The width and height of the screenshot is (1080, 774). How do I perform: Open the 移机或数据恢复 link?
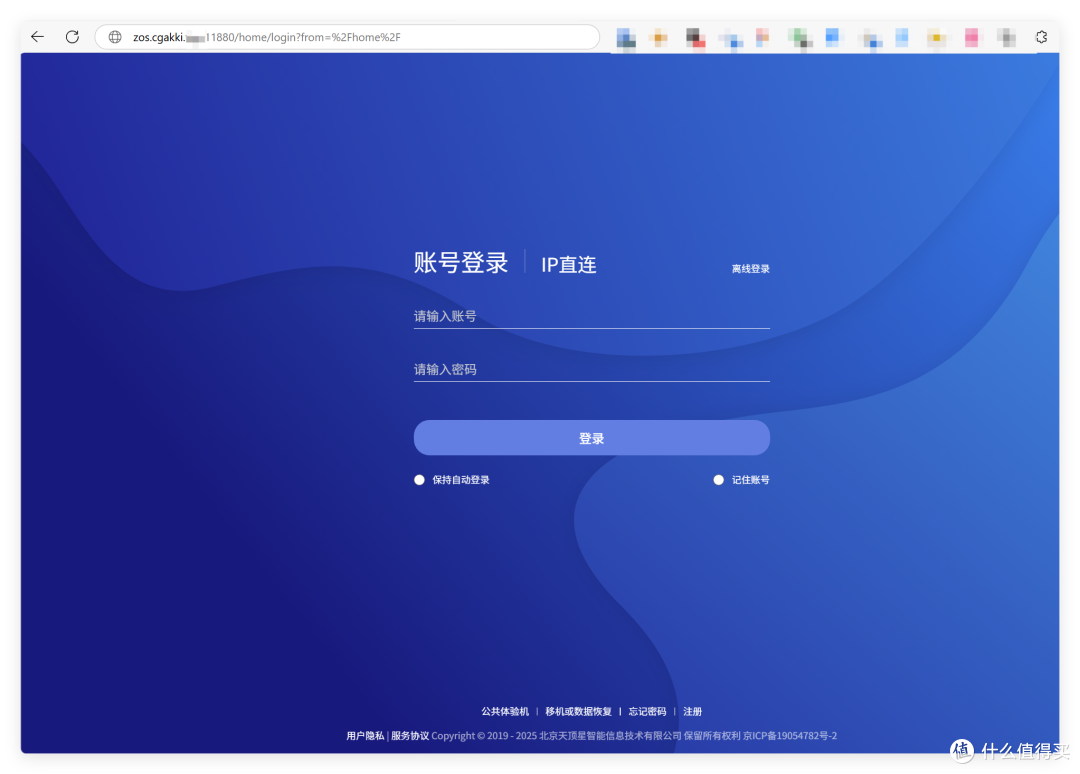(579, 711)
